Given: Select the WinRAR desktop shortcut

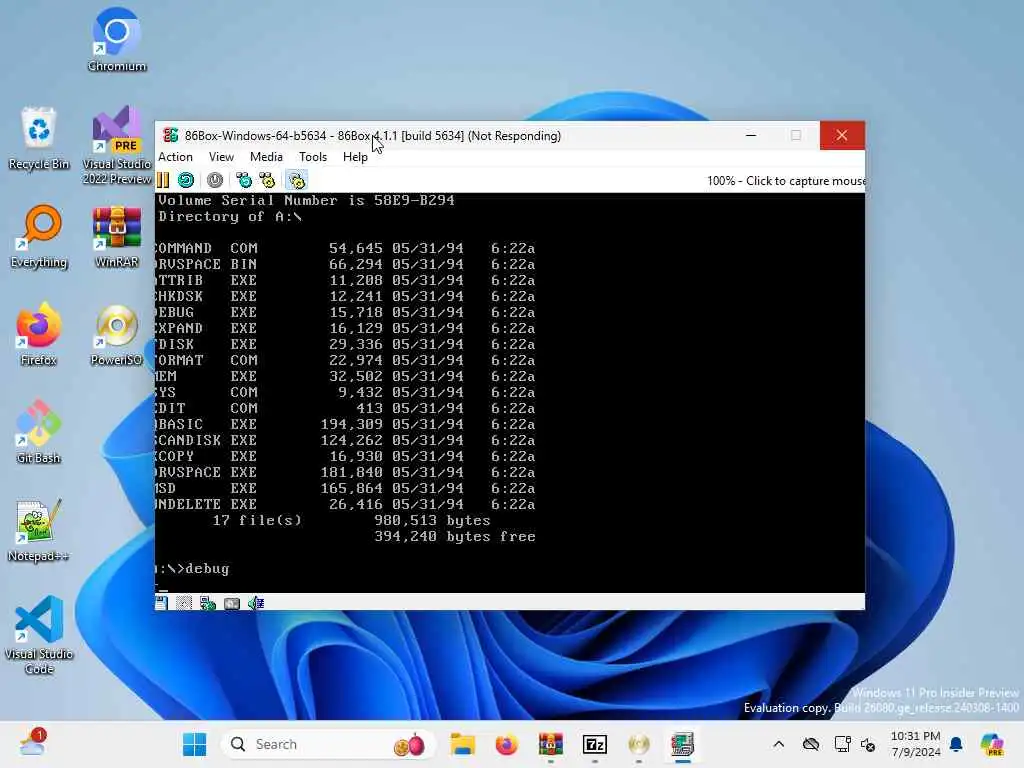Looking at the screenshot, I should [117, 236].
